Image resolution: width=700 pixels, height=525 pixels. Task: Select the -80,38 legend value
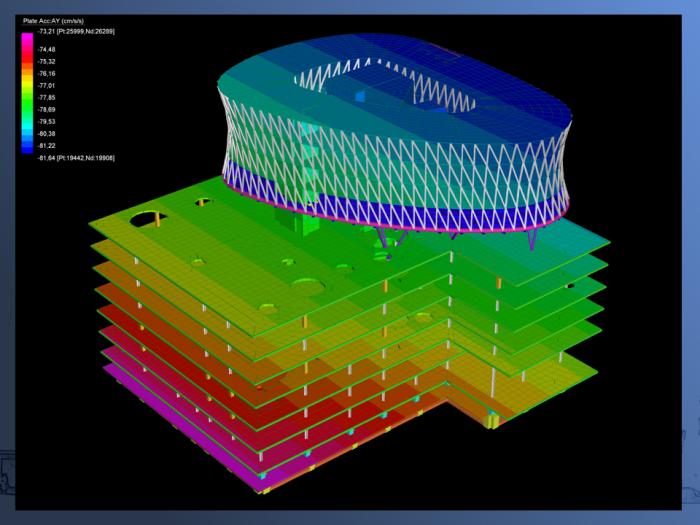47,133
